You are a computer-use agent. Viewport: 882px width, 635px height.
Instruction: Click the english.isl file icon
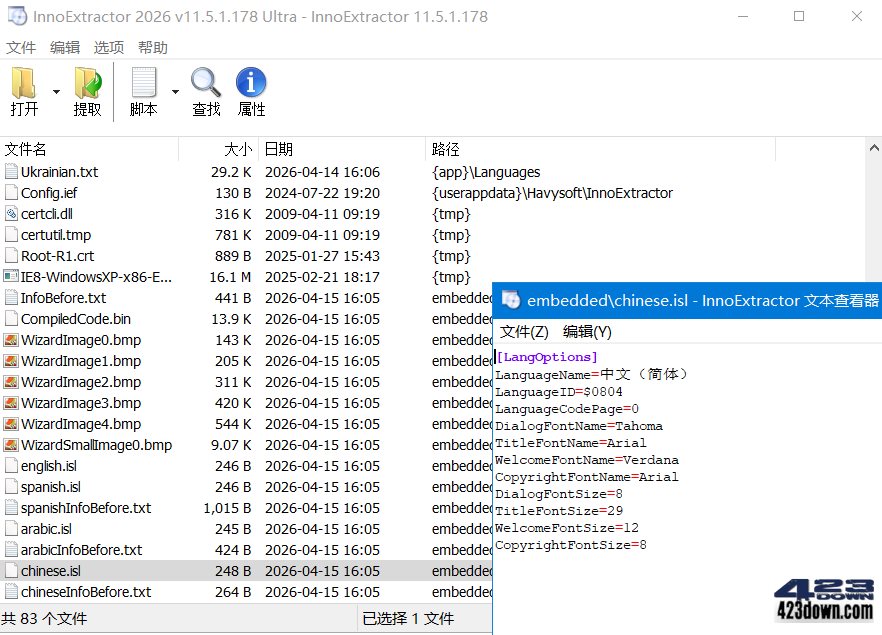click(13, 466)
